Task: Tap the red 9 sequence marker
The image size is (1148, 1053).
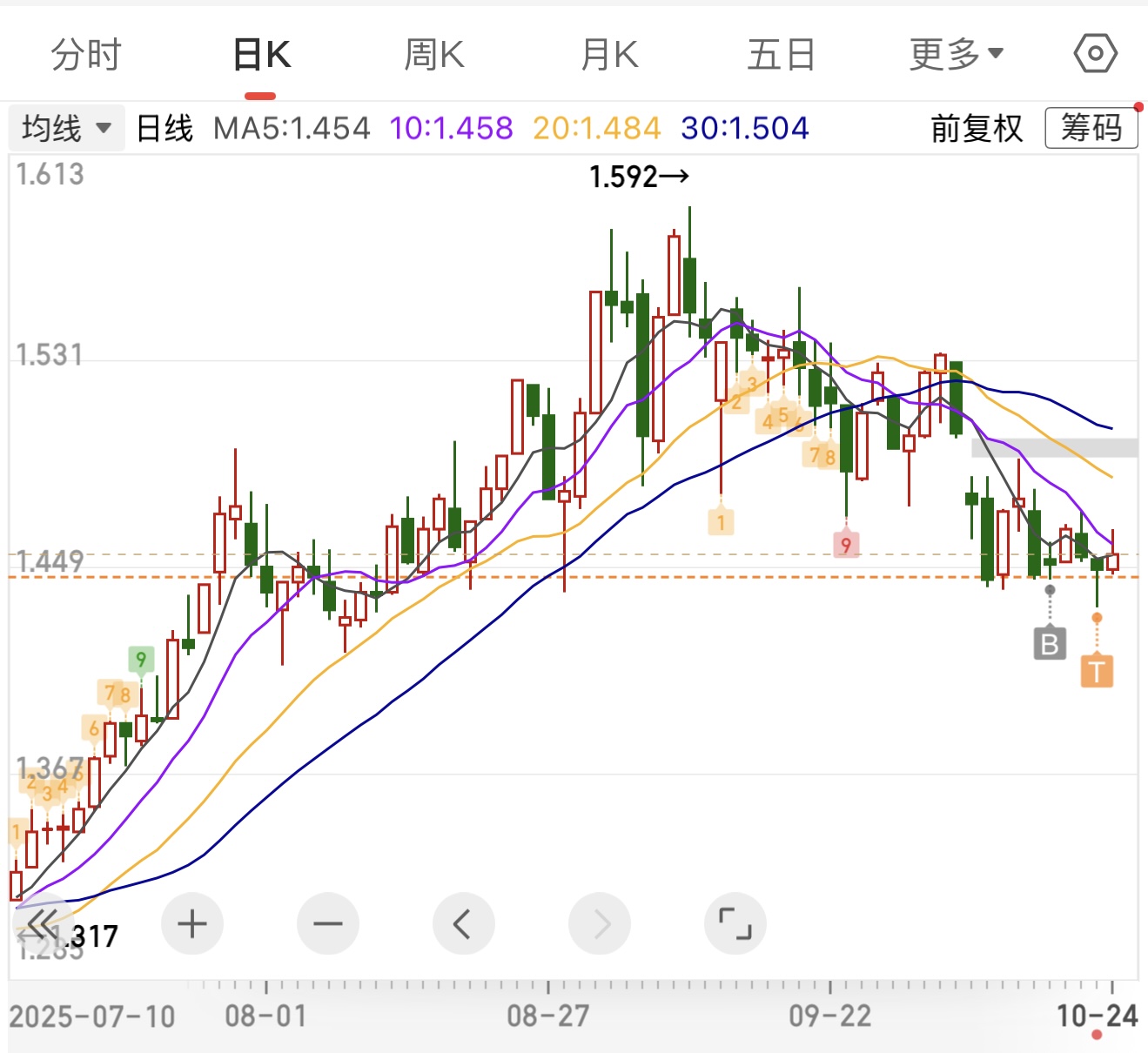Action: [846, 545]
